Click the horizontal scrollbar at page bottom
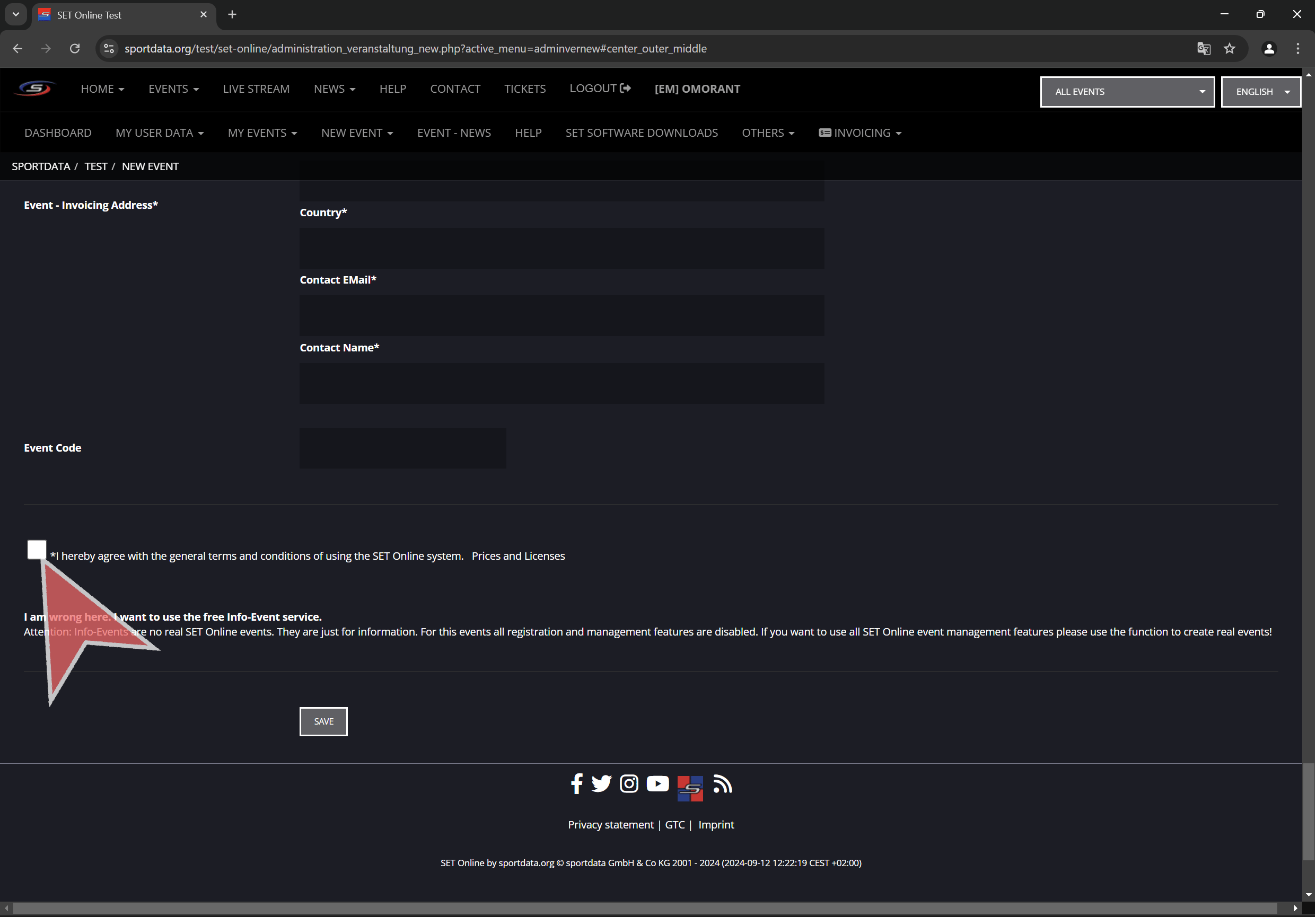This screenshot has height=917, width=1316. [645, 909]
